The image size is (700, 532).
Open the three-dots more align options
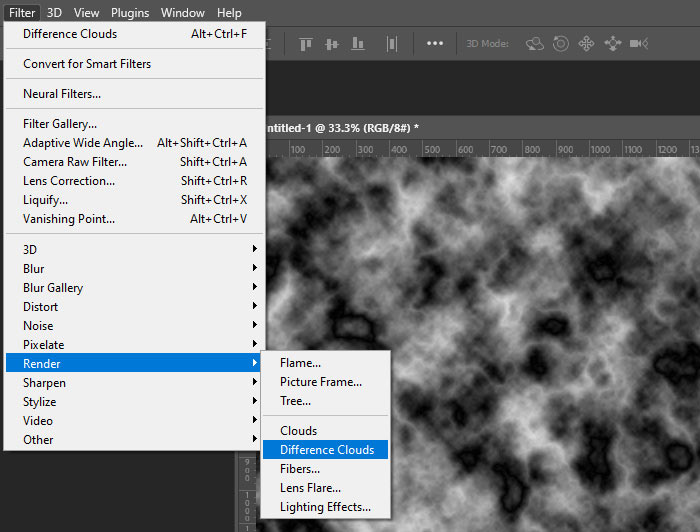[x=435, y=44]
